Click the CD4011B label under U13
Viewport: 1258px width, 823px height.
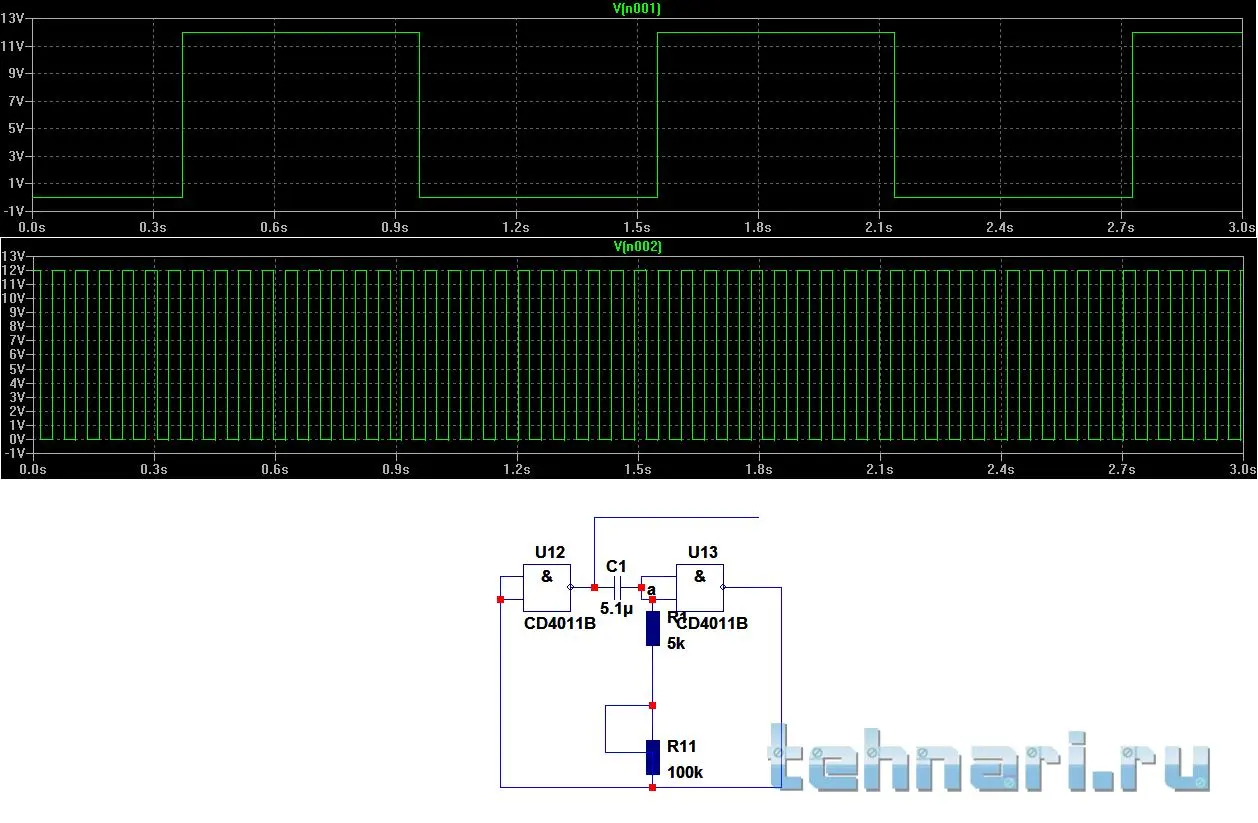pyautogui.click(x=712, y=623)
